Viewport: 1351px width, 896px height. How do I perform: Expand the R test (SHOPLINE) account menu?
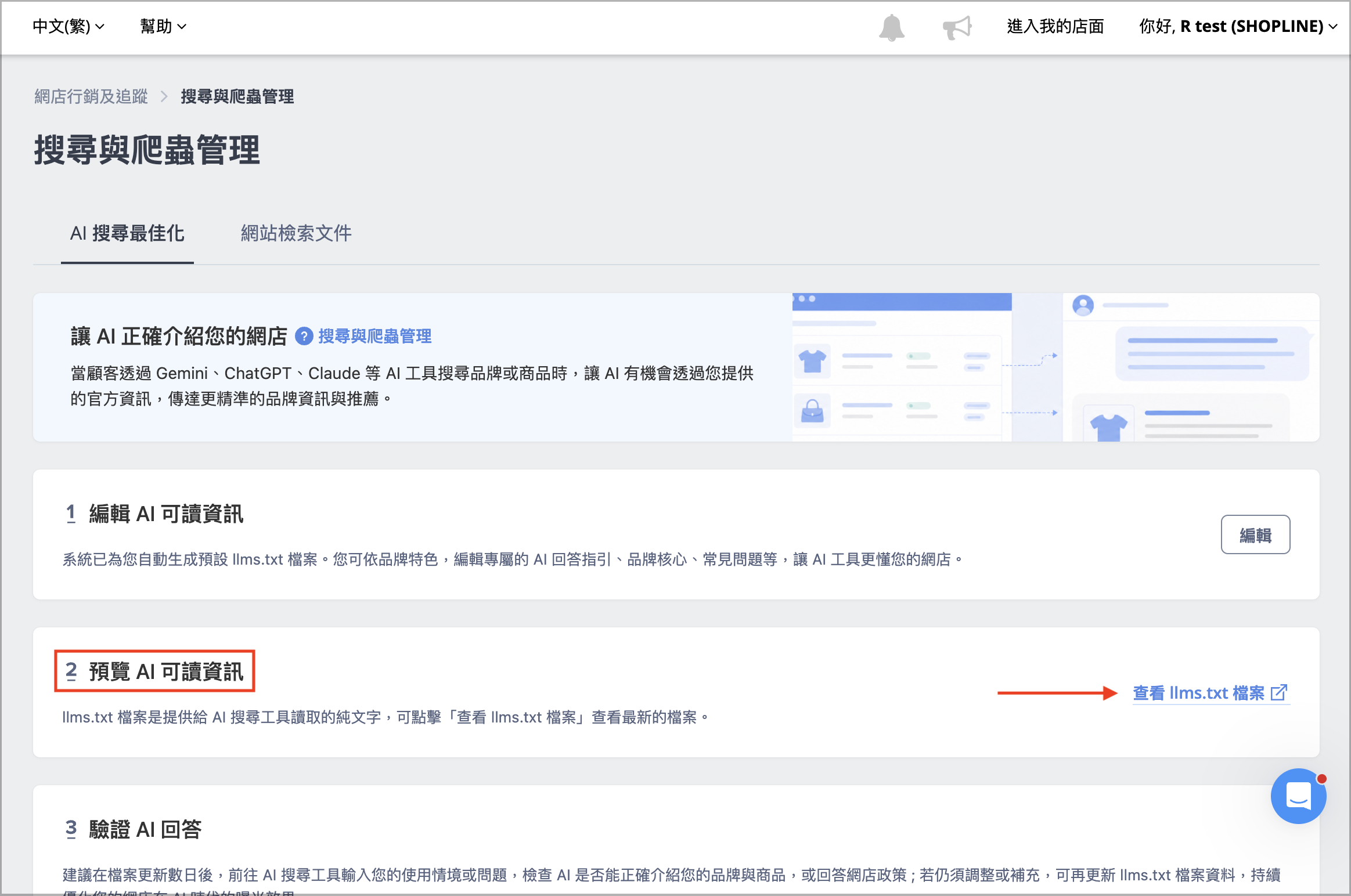[1238, 27]
